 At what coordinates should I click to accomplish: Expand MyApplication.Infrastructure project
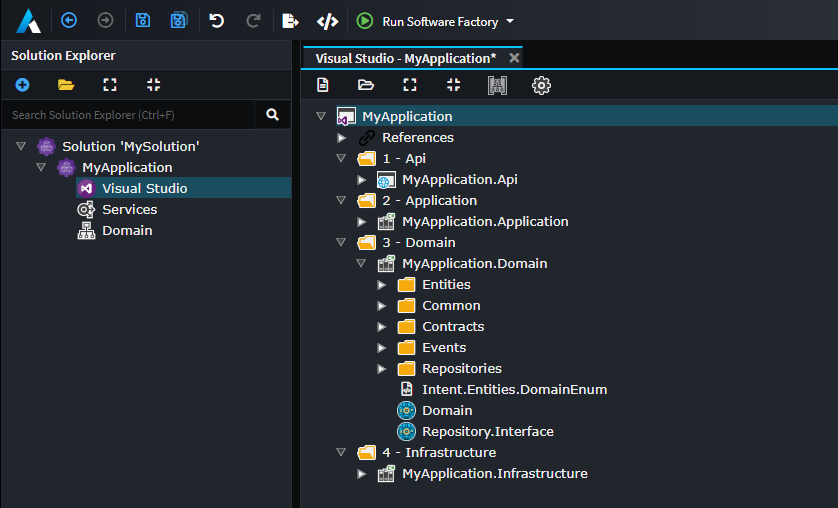362,474
